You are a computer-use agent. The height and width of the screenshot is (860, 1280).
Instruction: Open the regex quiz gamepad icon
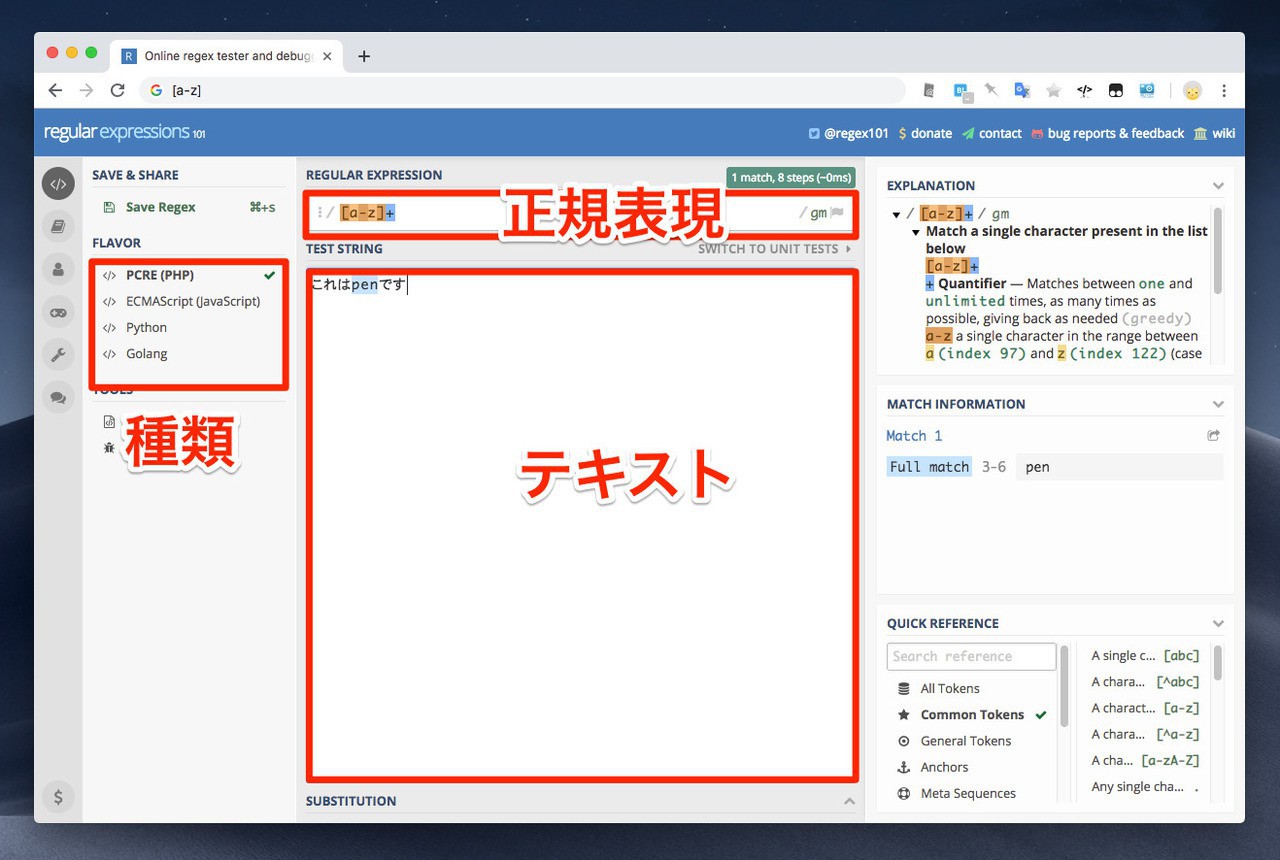coord(58,312)
